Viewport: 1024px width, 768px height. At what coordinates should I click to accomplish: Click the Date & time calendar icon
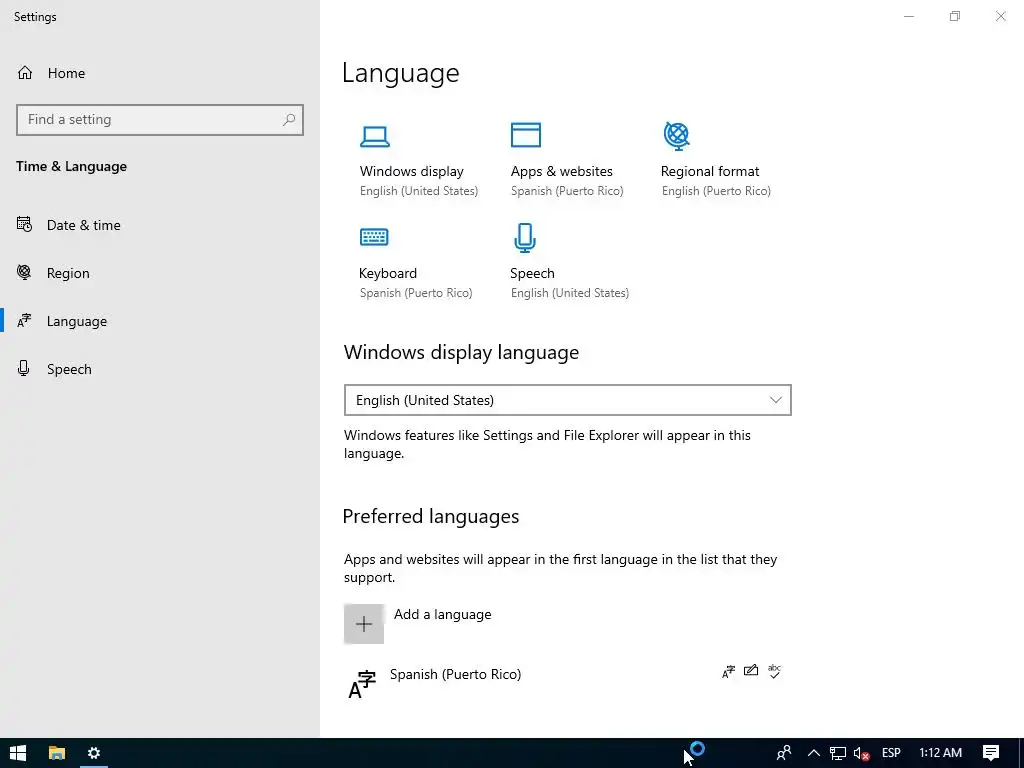click(24, 225)
